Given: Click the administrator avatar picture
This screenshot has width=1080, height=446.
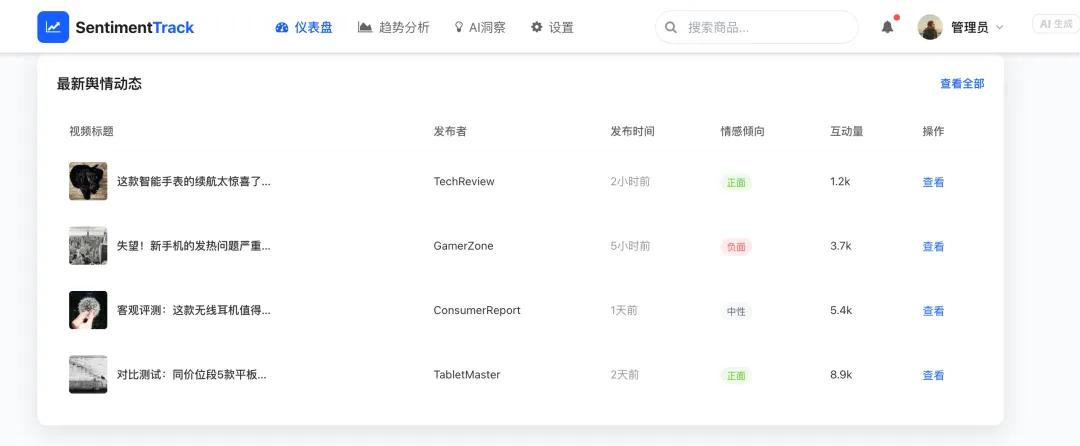Looking at the screenshot, I should tap(930, 27).
